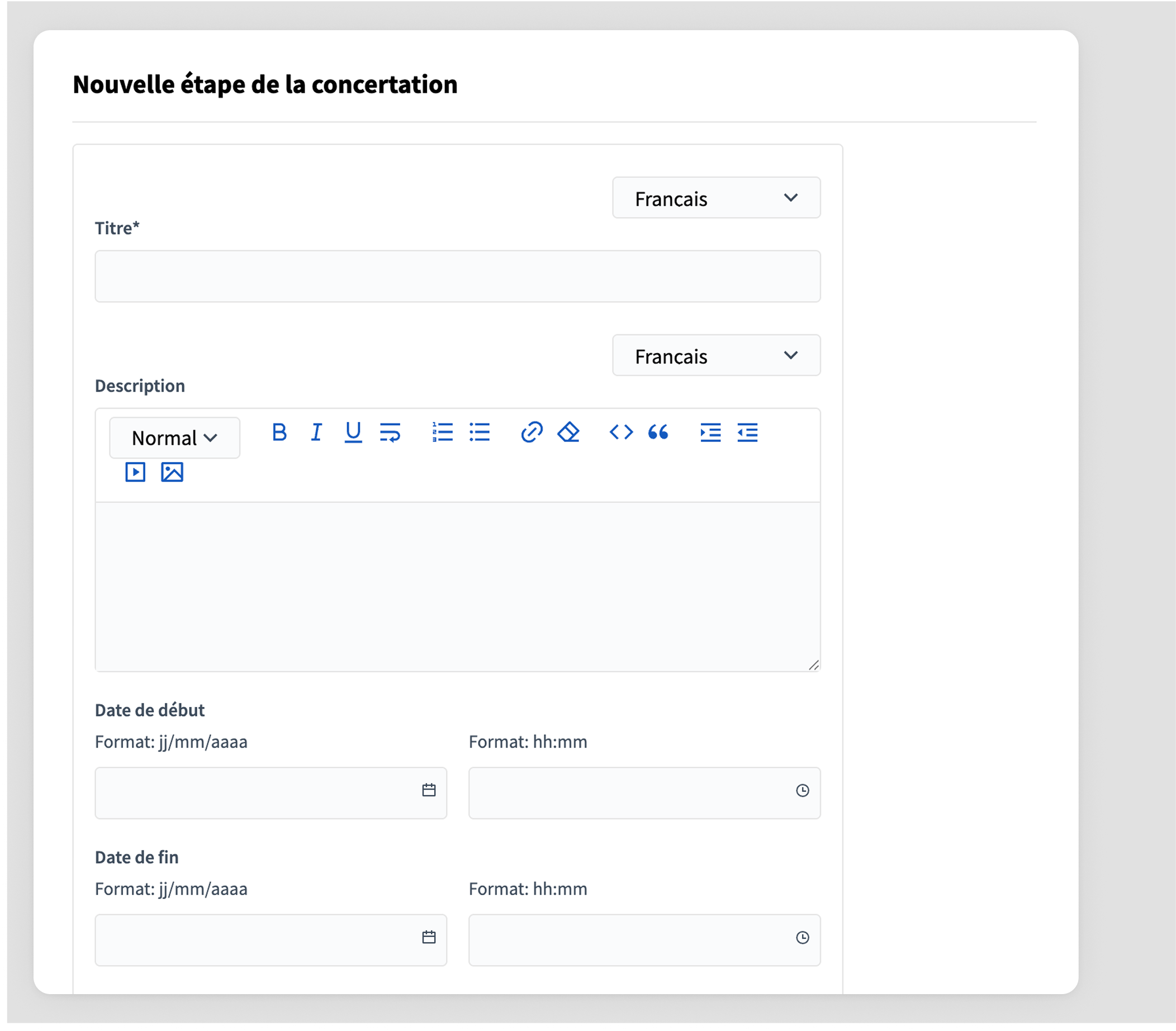The width and height of the screenshot is (1176, 1031).
Task: Open time picker for Date de début
Action: tap(803, 791)
